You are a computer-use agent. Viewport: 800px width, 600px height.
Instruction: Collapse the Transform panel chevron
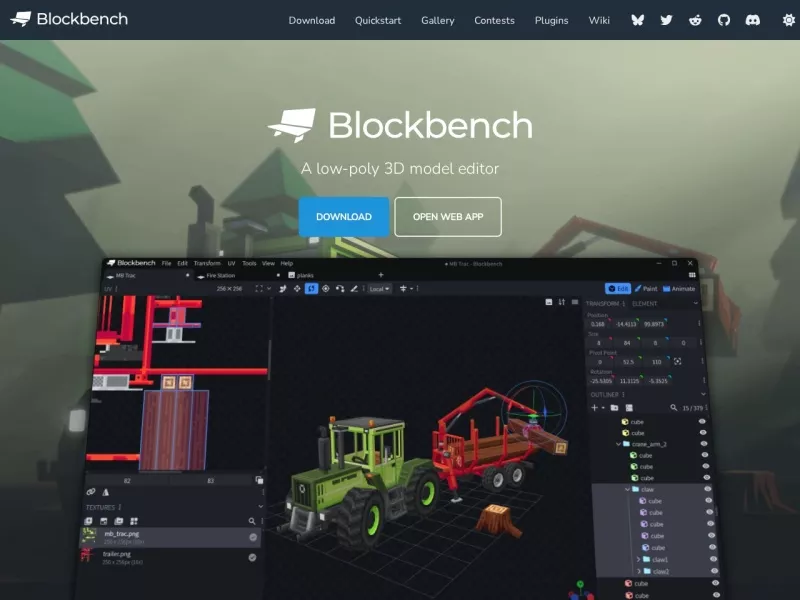[x=696, y=304]
